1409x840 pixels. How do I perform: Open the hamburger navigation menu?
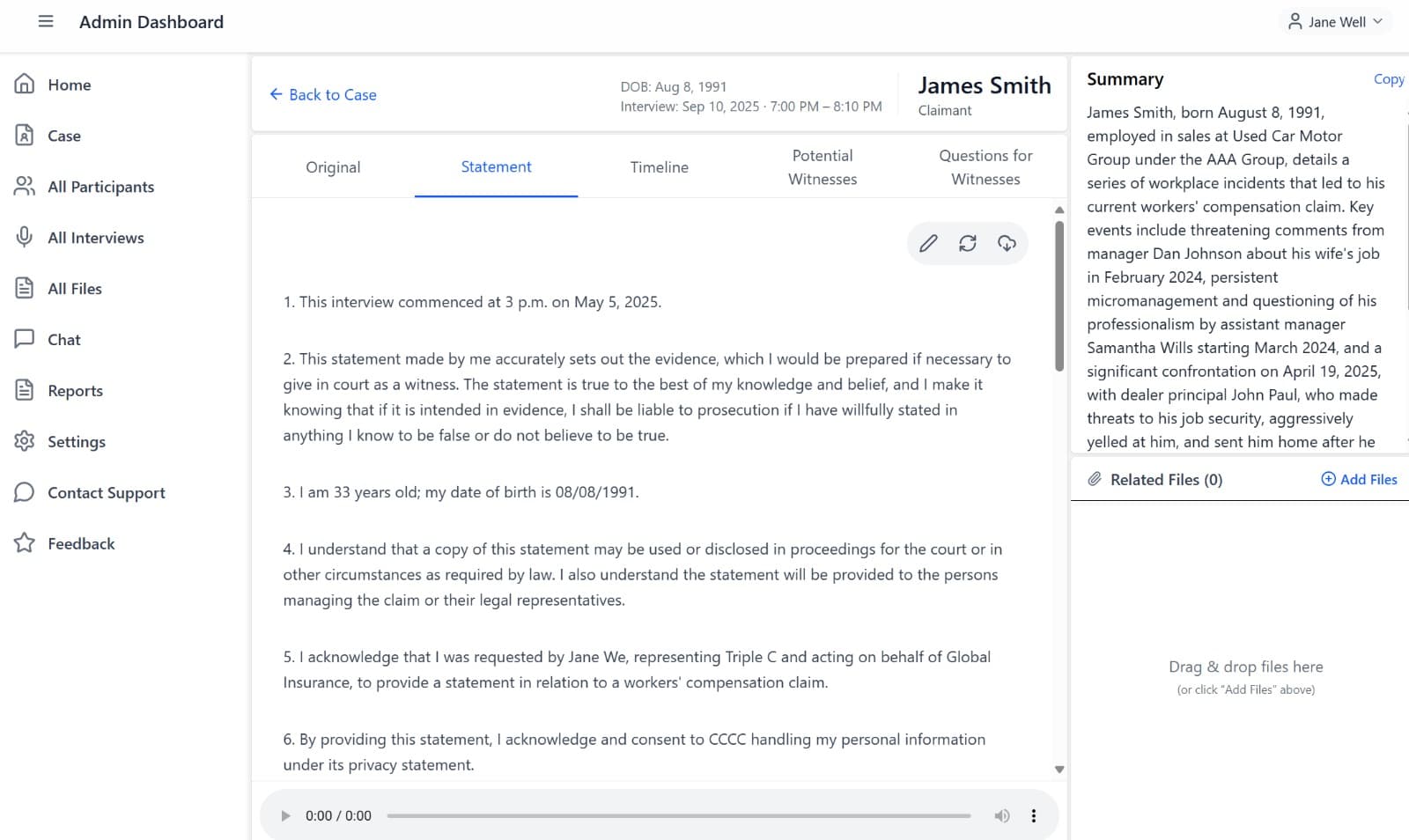pyautogui.click(x=44, y=22)
